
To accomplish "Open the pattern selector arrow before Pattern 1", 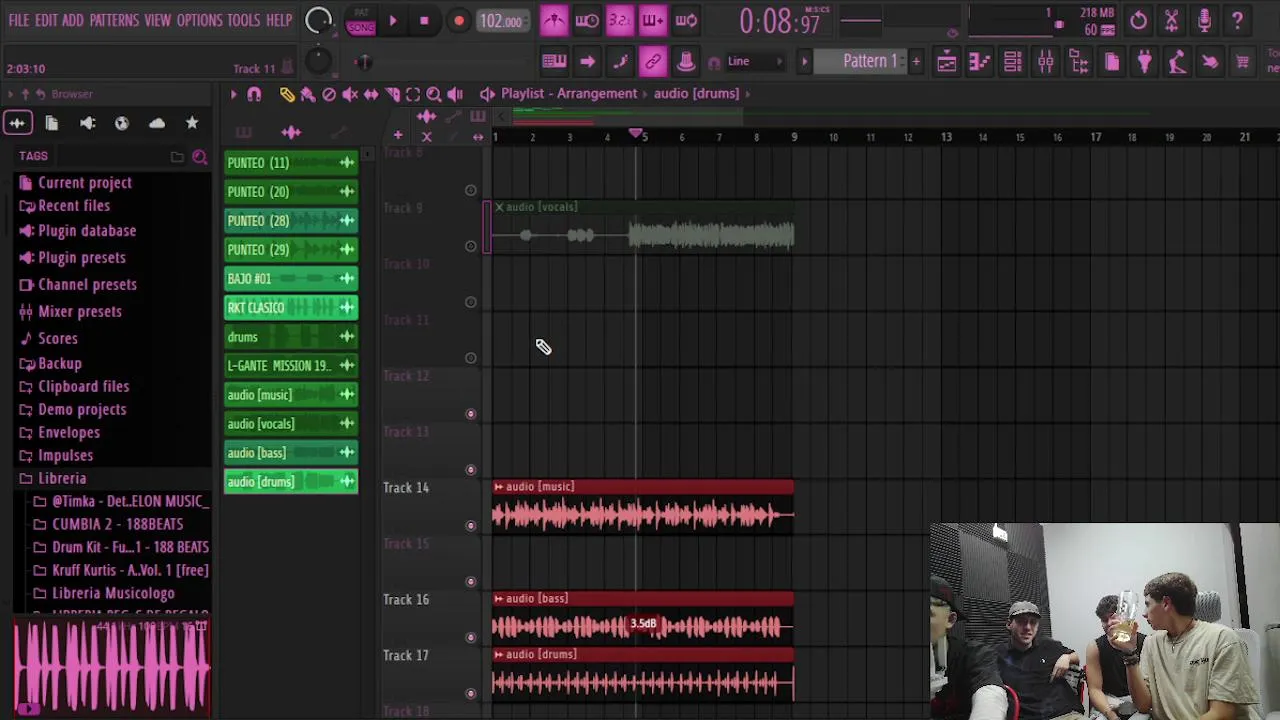I will tap(804, 62).
